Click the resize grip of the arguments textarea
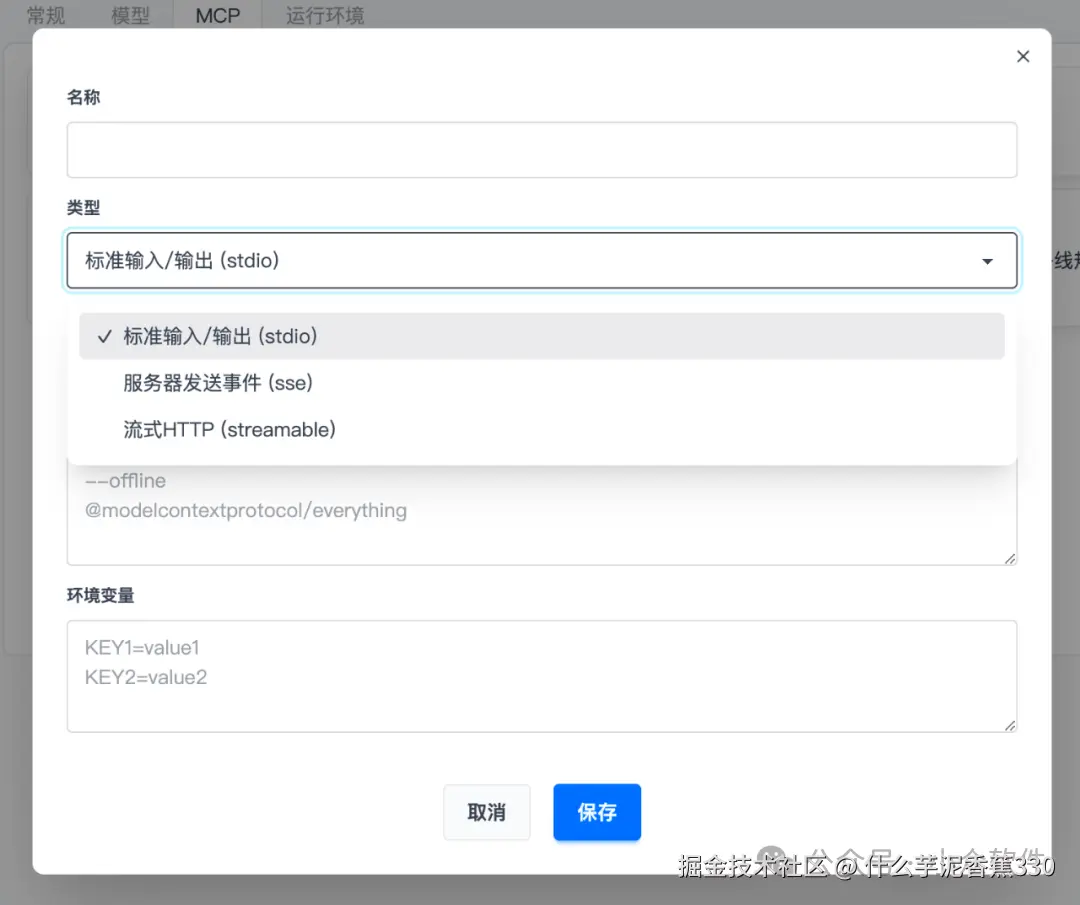 (x=1010, y=557)
